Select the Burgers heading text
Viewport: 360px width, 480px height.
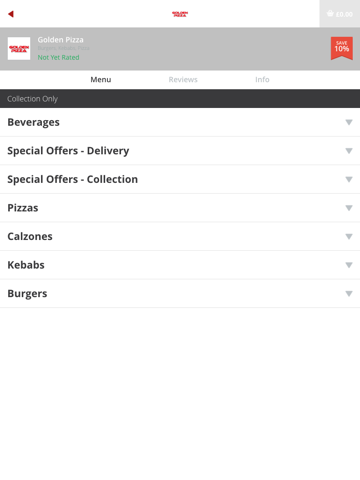click(27, 294)
